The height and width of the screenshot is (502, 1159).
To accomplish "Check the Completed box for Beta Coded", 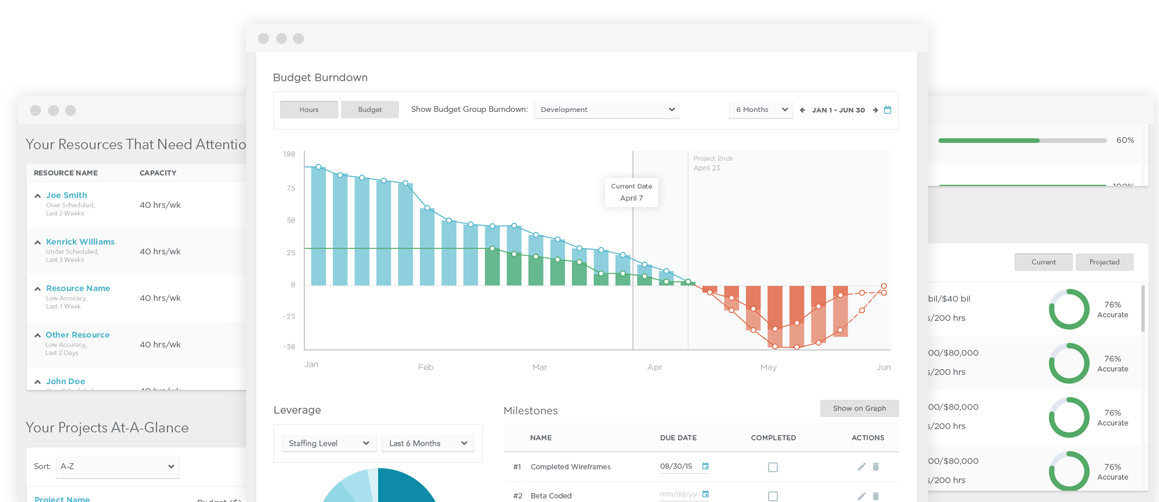I will pos(772,496).
